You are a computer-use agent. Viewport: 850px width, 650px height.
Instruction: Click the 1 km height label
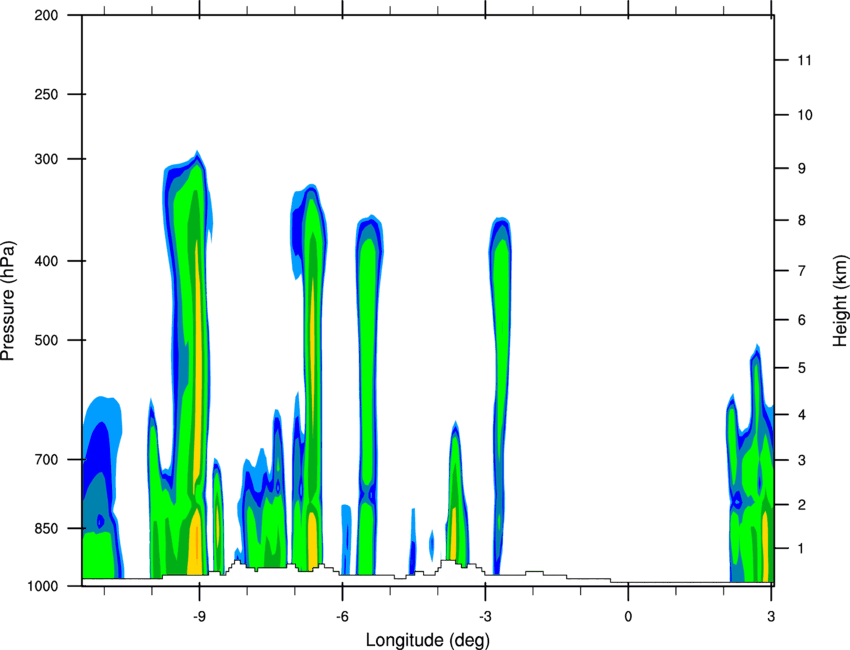click(801, 549)
